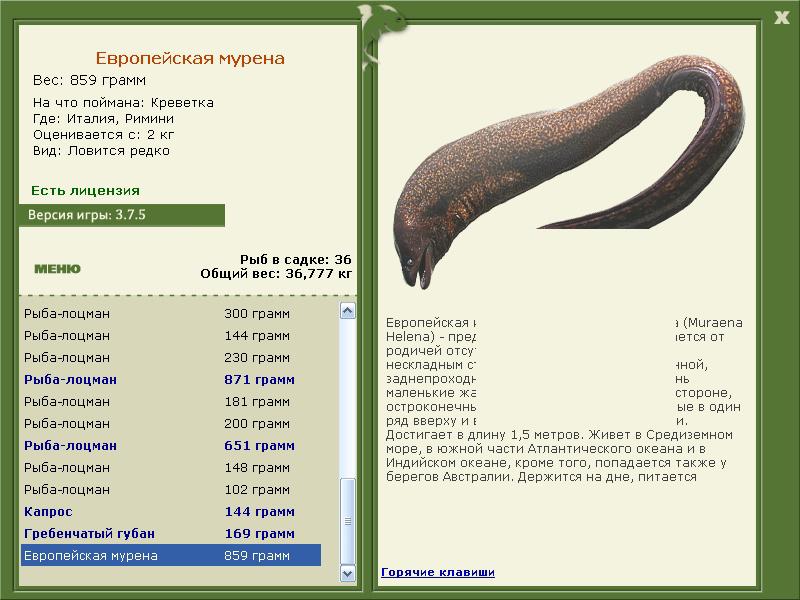This screenshot has height=600, width=800.
Task: Select Капрос 144 грамм row
Action: pos(171,511)
